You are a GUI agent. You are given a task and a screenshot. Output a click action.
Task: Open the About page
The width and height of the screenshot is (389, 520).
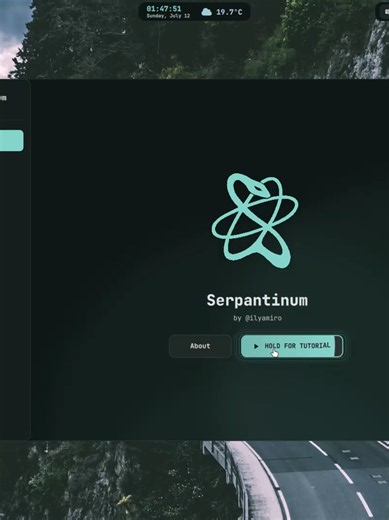(x=200, y=346)
